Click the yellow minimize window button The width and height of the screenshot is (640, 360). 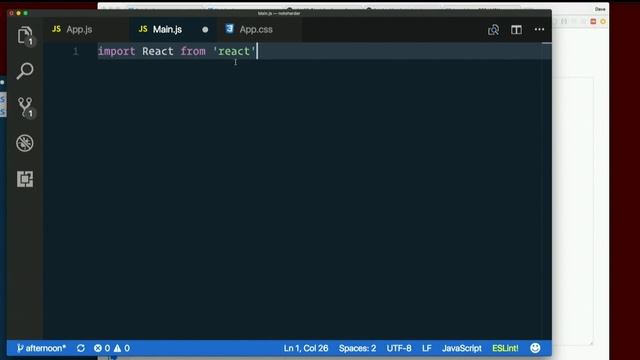tap(18, 13)
